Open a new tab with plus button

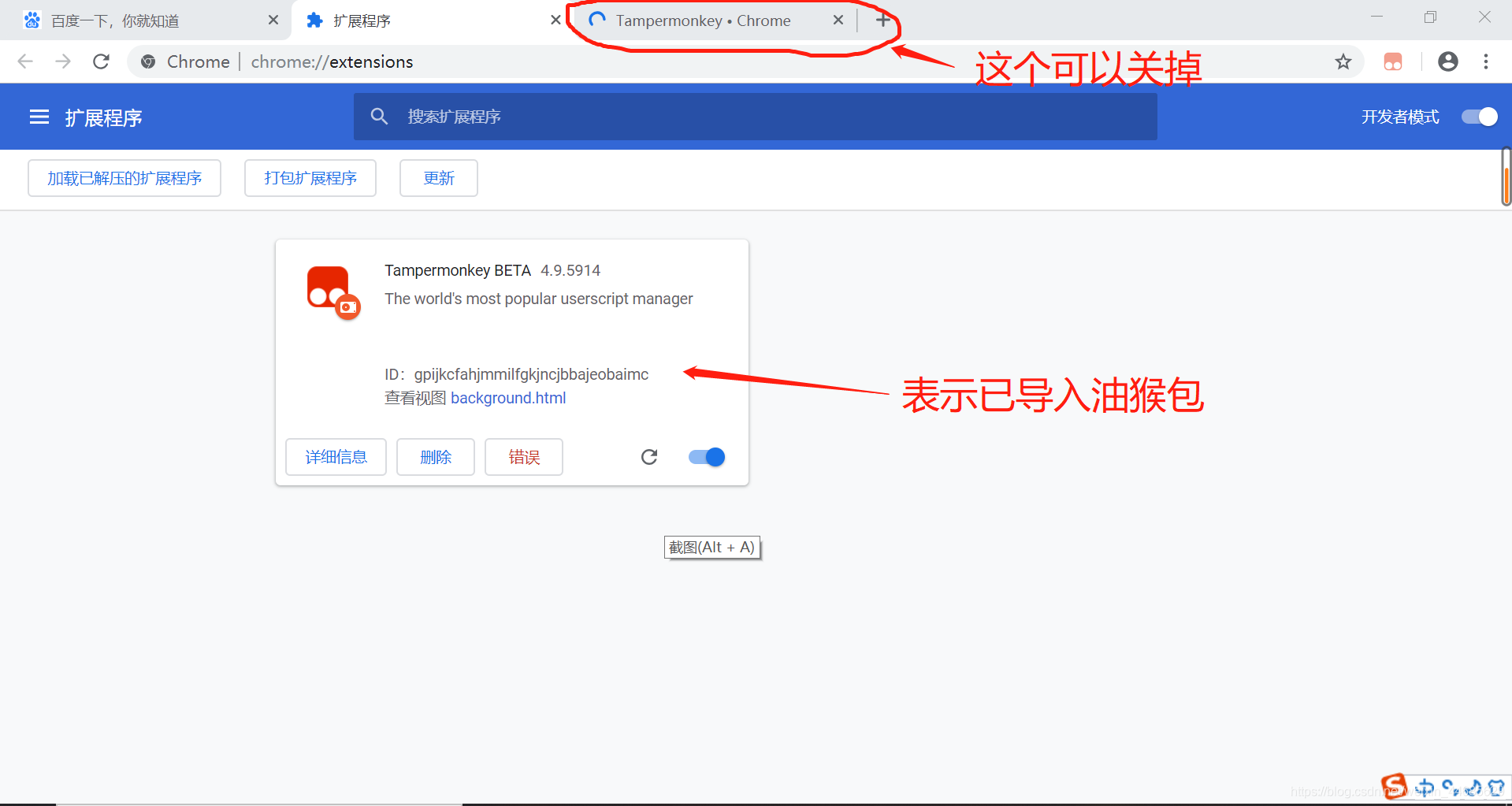point(883,20)
